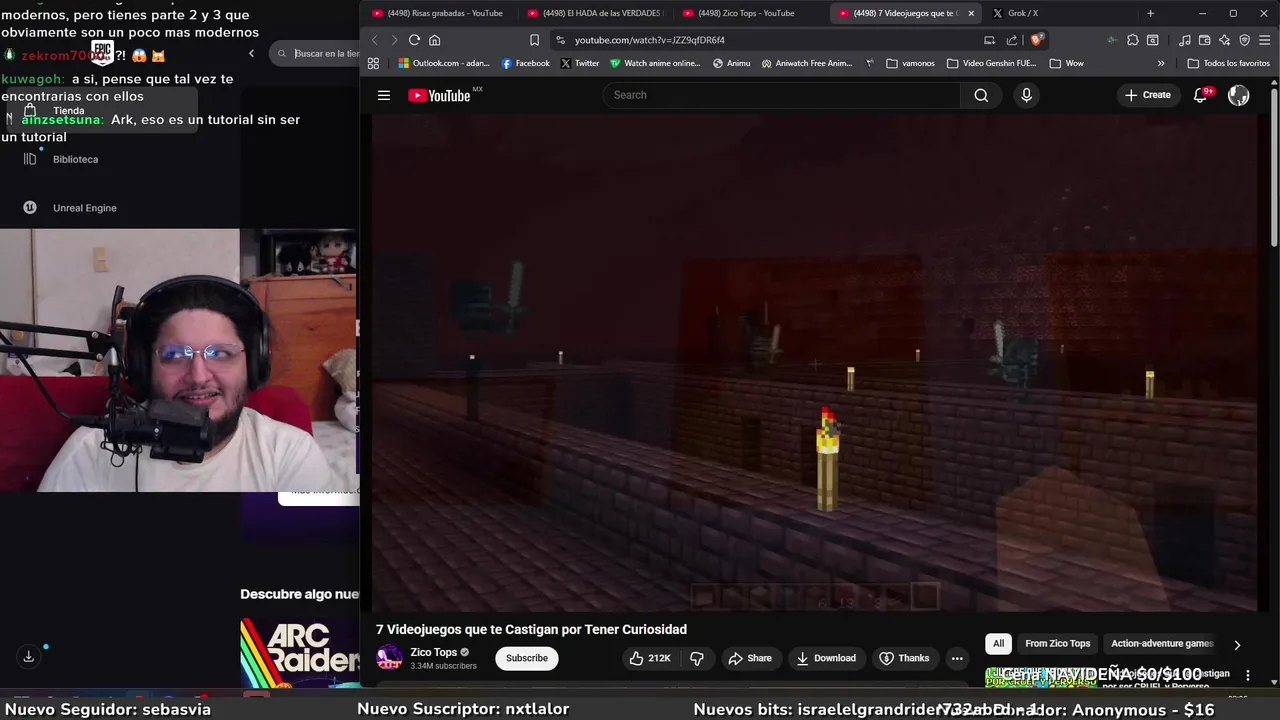Open a new browser tab
1280x720 pixels.
point(1150,13)
